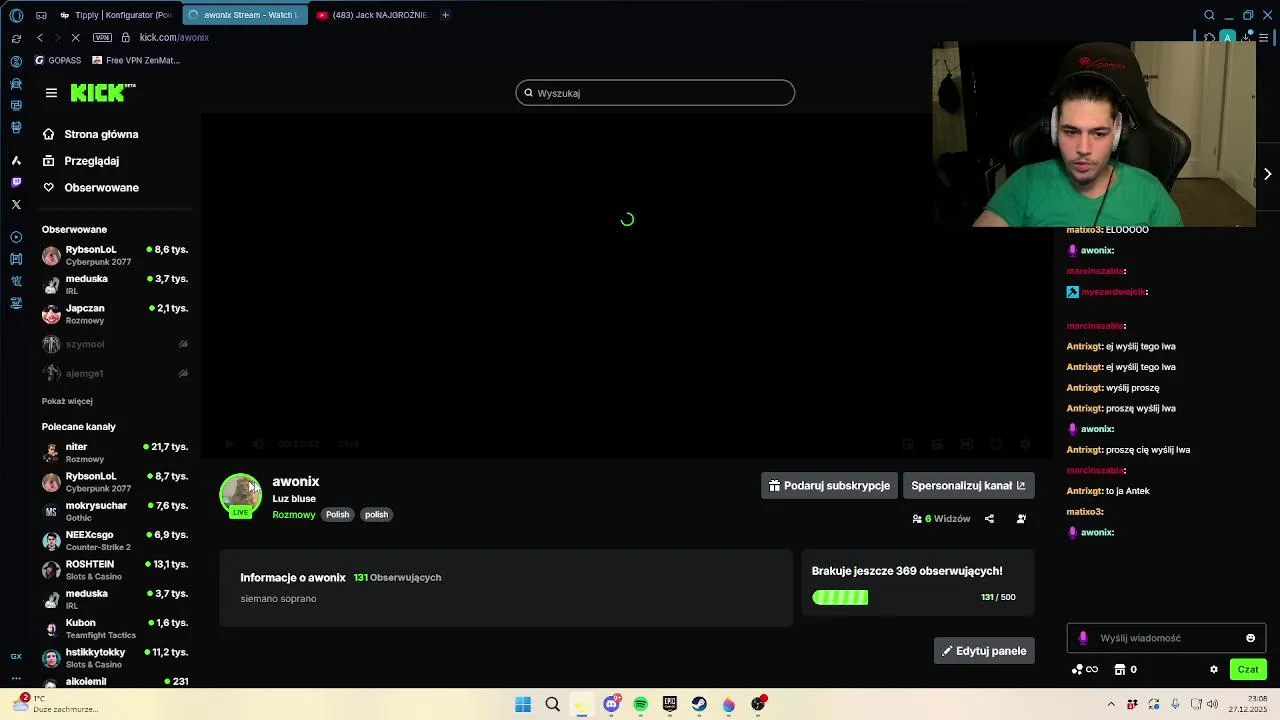Click the share stream icon
1280x720 pixels.
989,519
